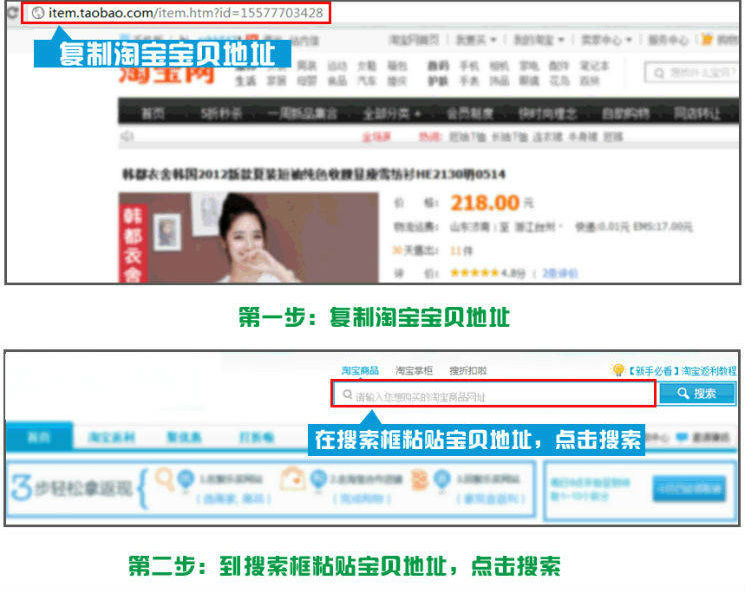Click the blue 搜索 button
The height and width of the screenshot is (591, 745).
[697, 393]
